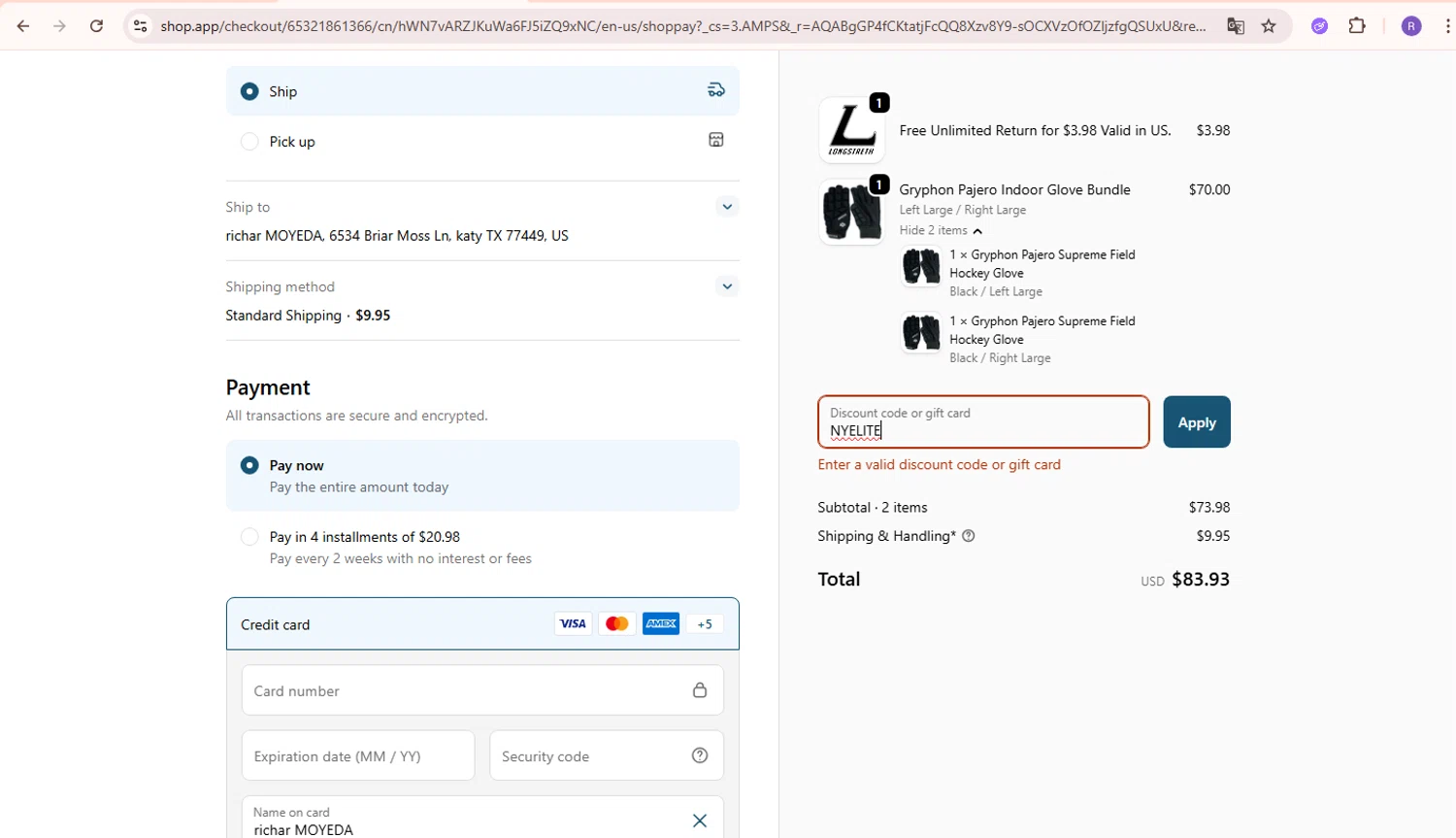Image resolution: width=1456 pixels, height=838 pixels.
Task: Open the Chrome profile avatar
Action: pos(1411,26)
